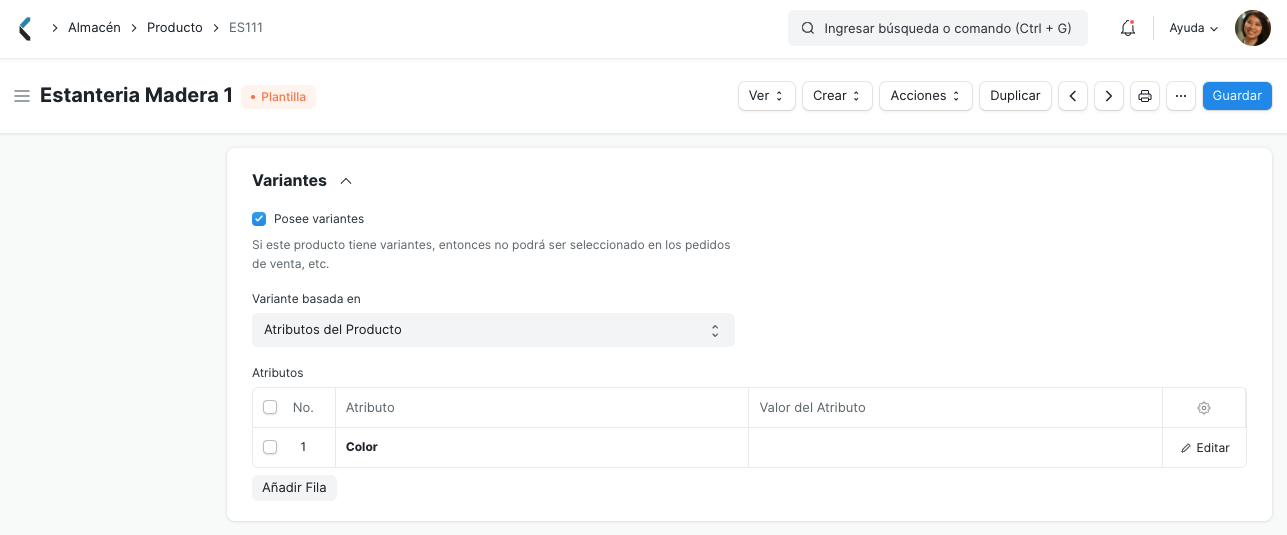Open the Crear dropdown menu
The height and width of the screenshot is (535, 1287).
coord(837,96)
